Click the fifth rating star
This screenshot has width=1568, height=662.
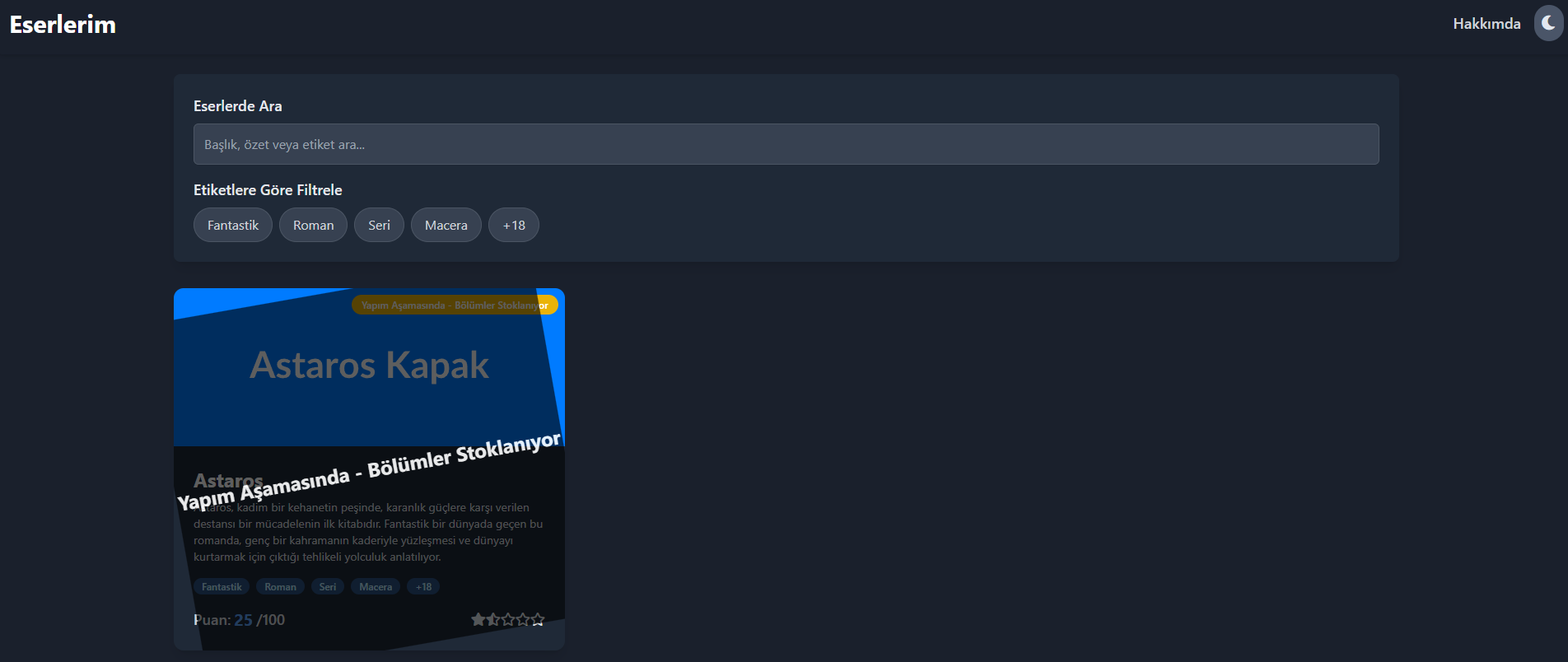click(538, 619)
